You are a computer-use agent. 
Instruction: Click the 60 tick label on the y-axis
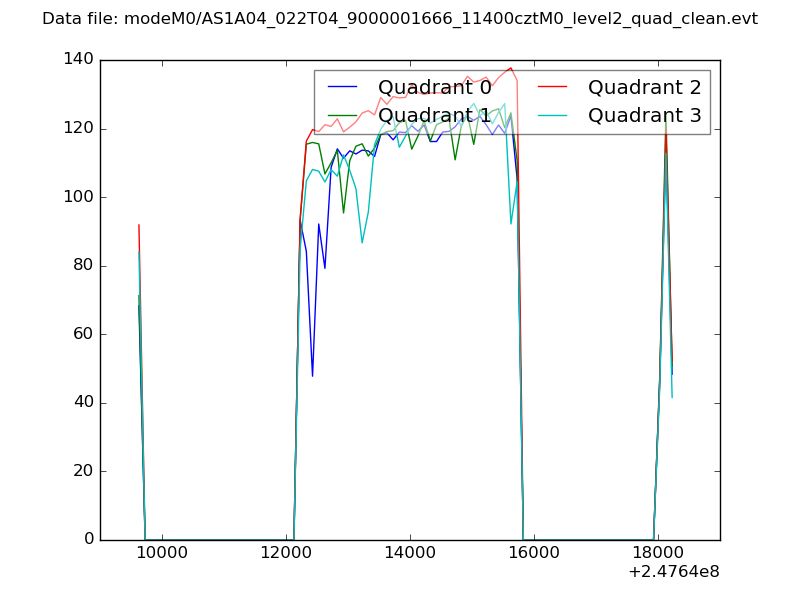82,334
